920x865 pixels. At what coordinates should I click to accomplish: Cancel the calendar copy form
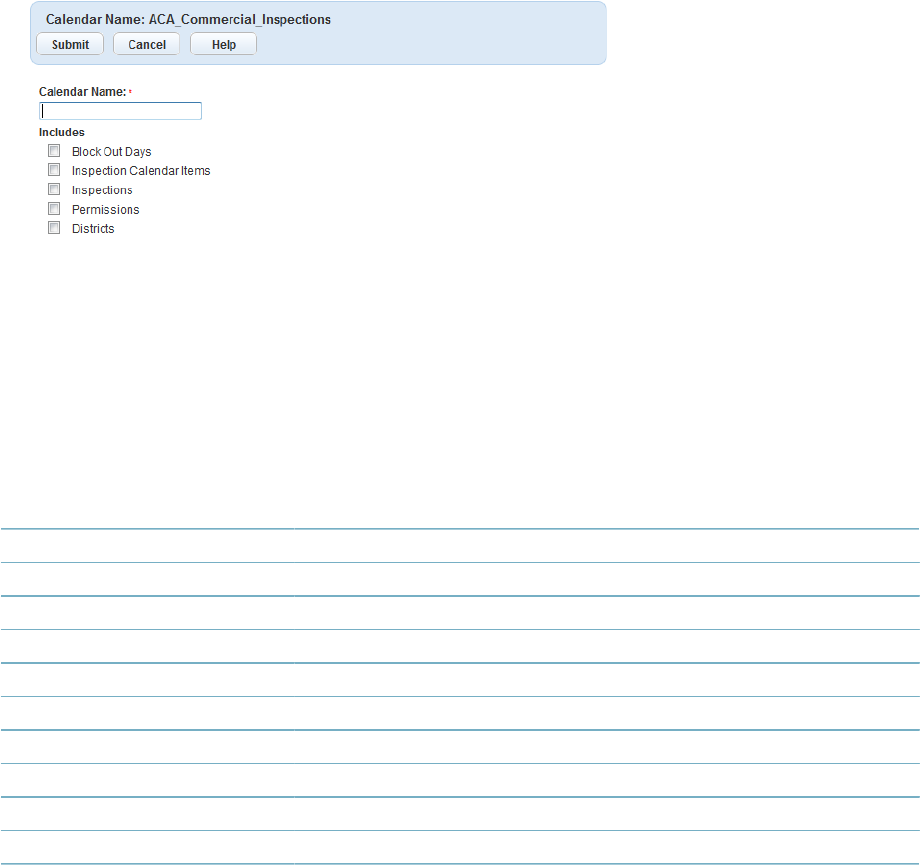(x=147, y=45)
